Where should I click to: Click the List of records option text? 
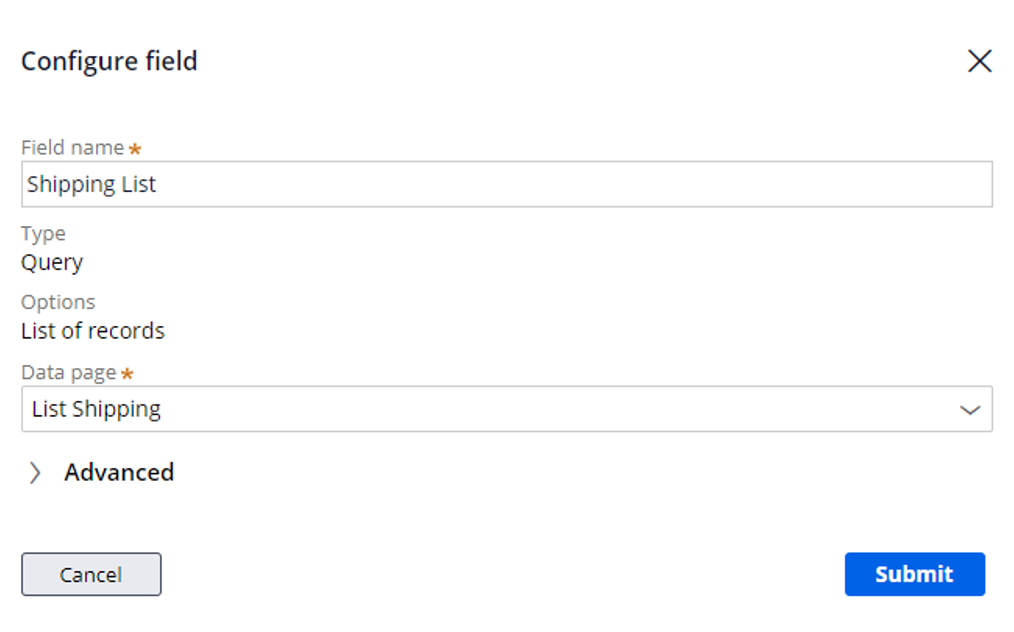pyautogui.click(x=93, y=331)
